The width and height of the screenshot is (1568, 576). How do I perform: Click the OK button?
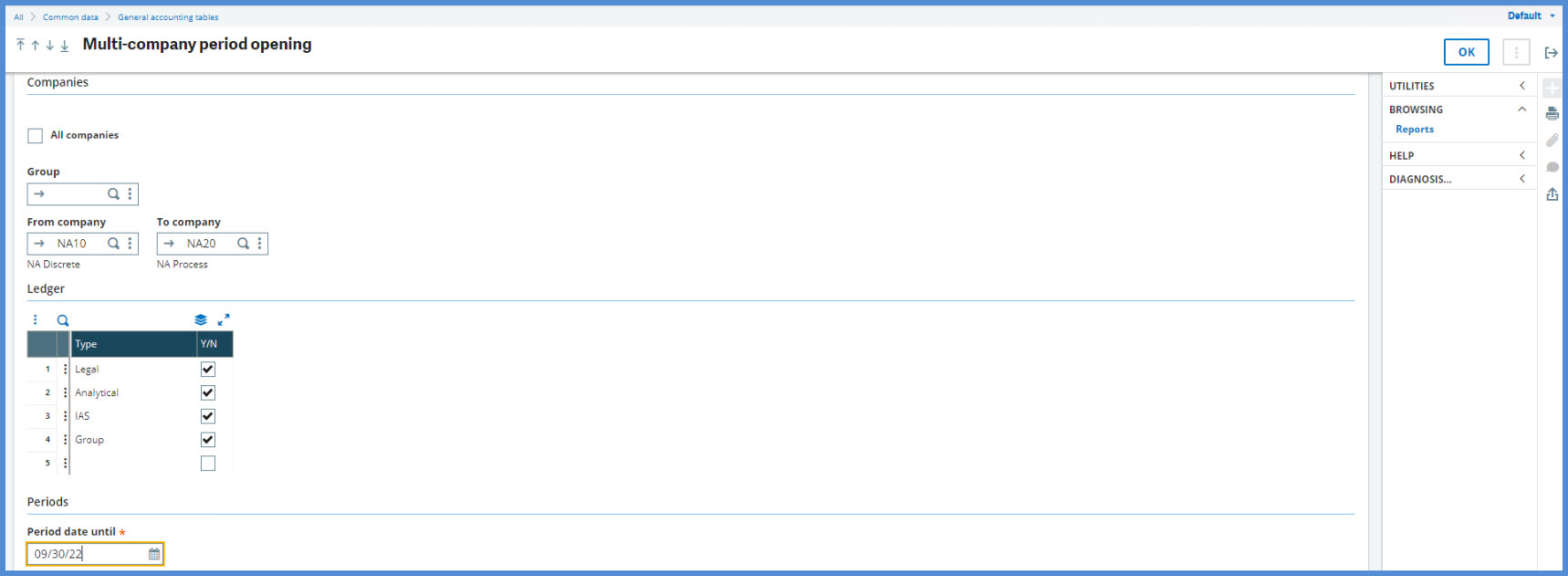point(1466,52)
